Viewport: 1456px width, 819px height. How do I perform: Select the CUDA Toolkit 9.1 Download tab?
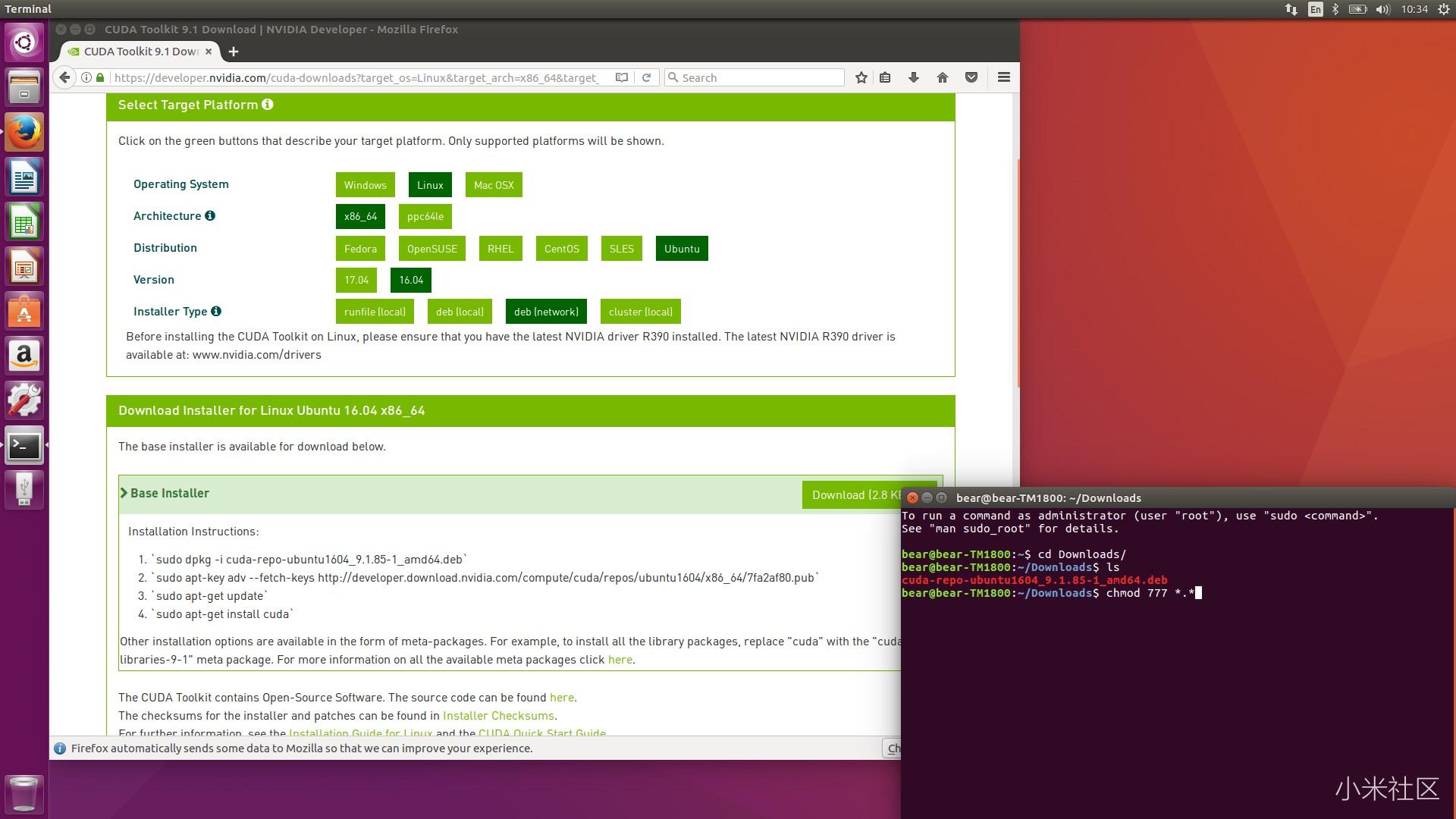[x=140, y=52]
